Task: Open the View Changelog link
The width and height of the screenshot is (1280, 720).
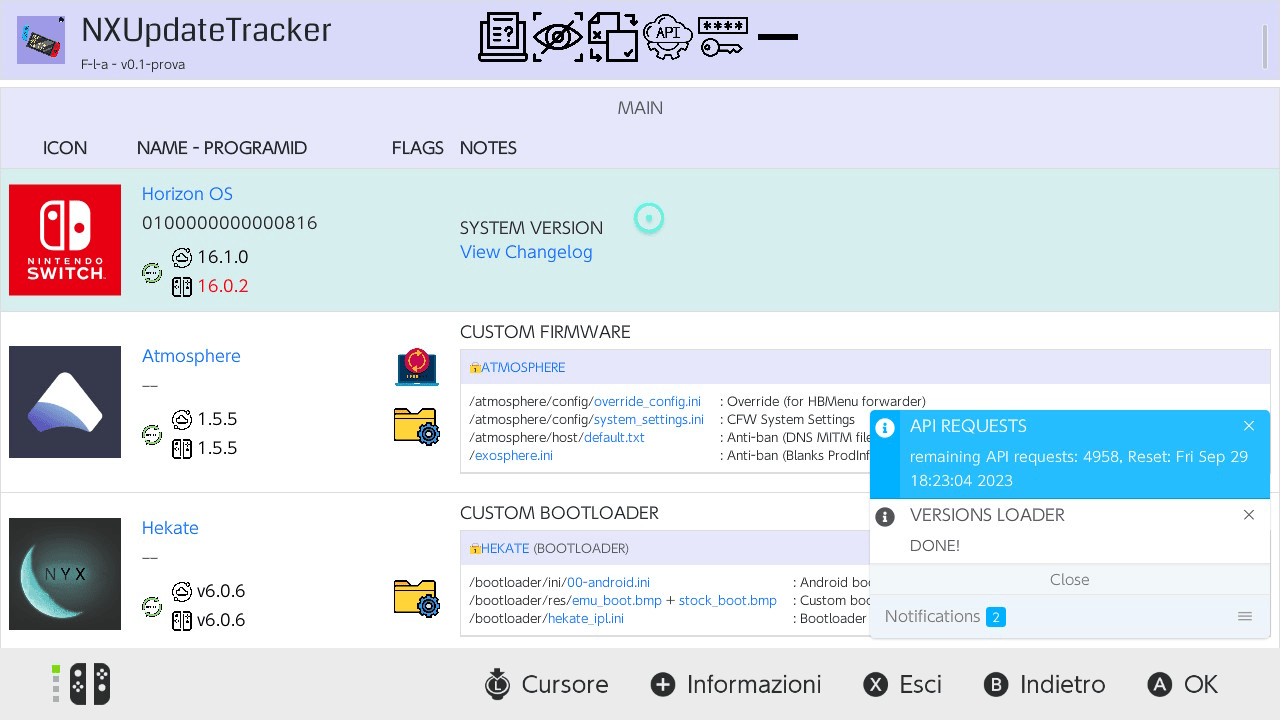Action: [x=526, y=252]
